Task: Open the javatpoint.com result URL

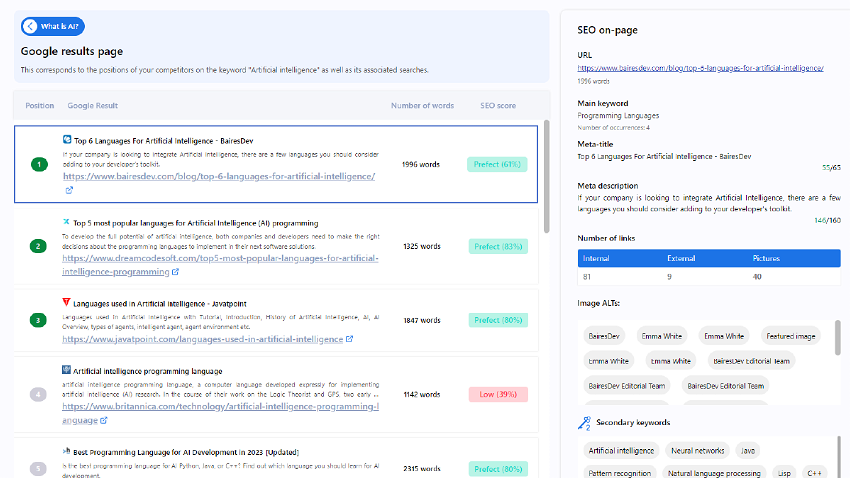Action: pos(203,339)
